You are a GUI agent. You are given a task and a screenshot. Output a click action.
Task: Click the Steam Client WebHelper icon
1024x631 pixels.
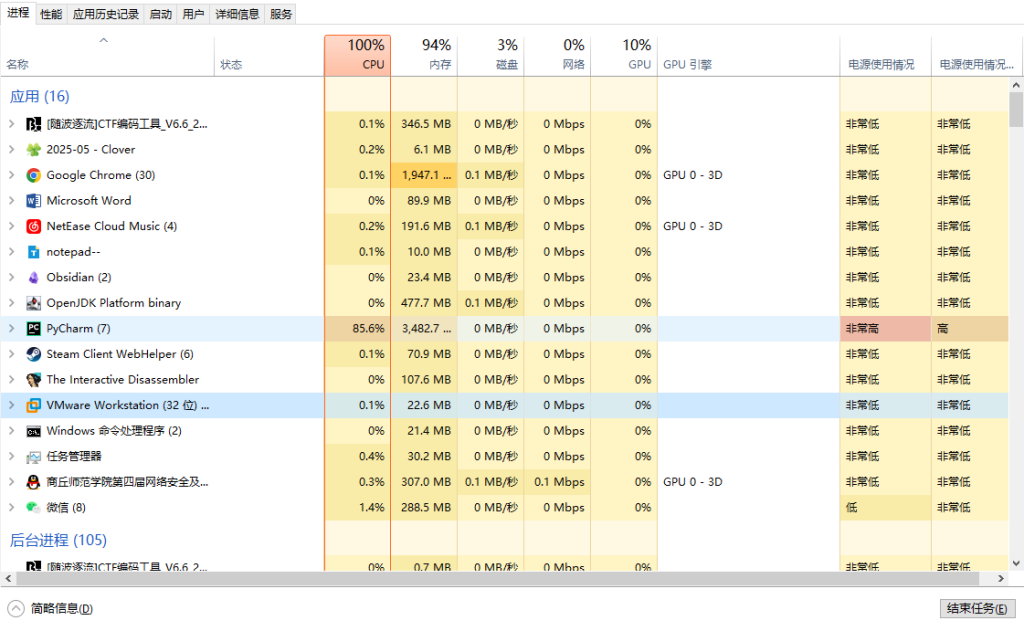(34, 354)
